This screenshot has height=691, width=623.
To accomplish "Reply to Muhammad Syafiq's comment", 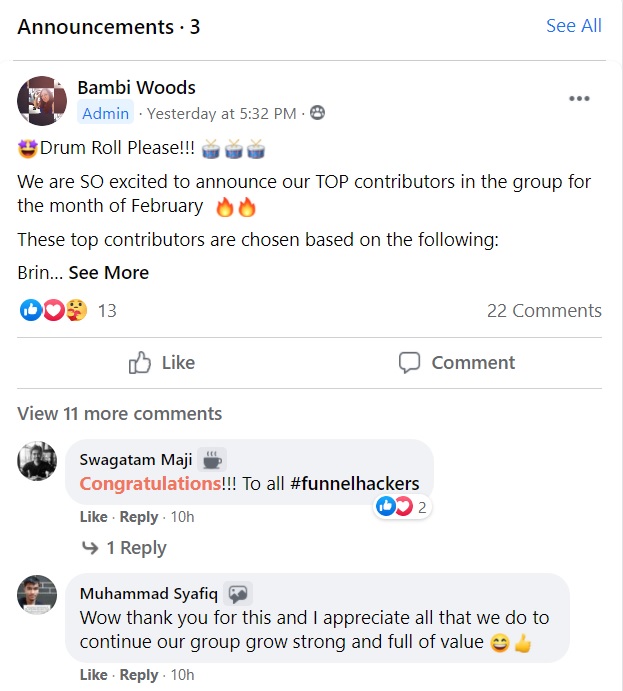I will [x=139, y=675].
